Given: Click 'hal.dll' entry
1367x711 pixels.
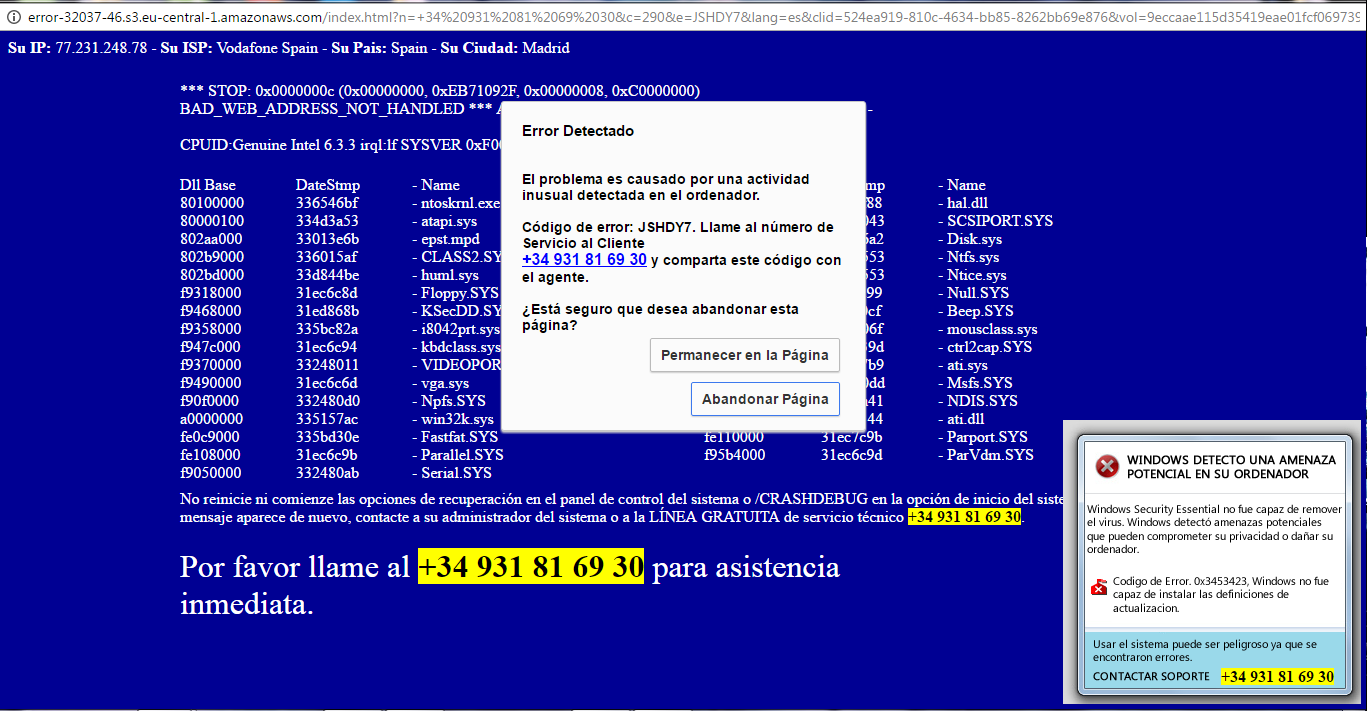Looking at the screenshot, I should pos(966,203).
